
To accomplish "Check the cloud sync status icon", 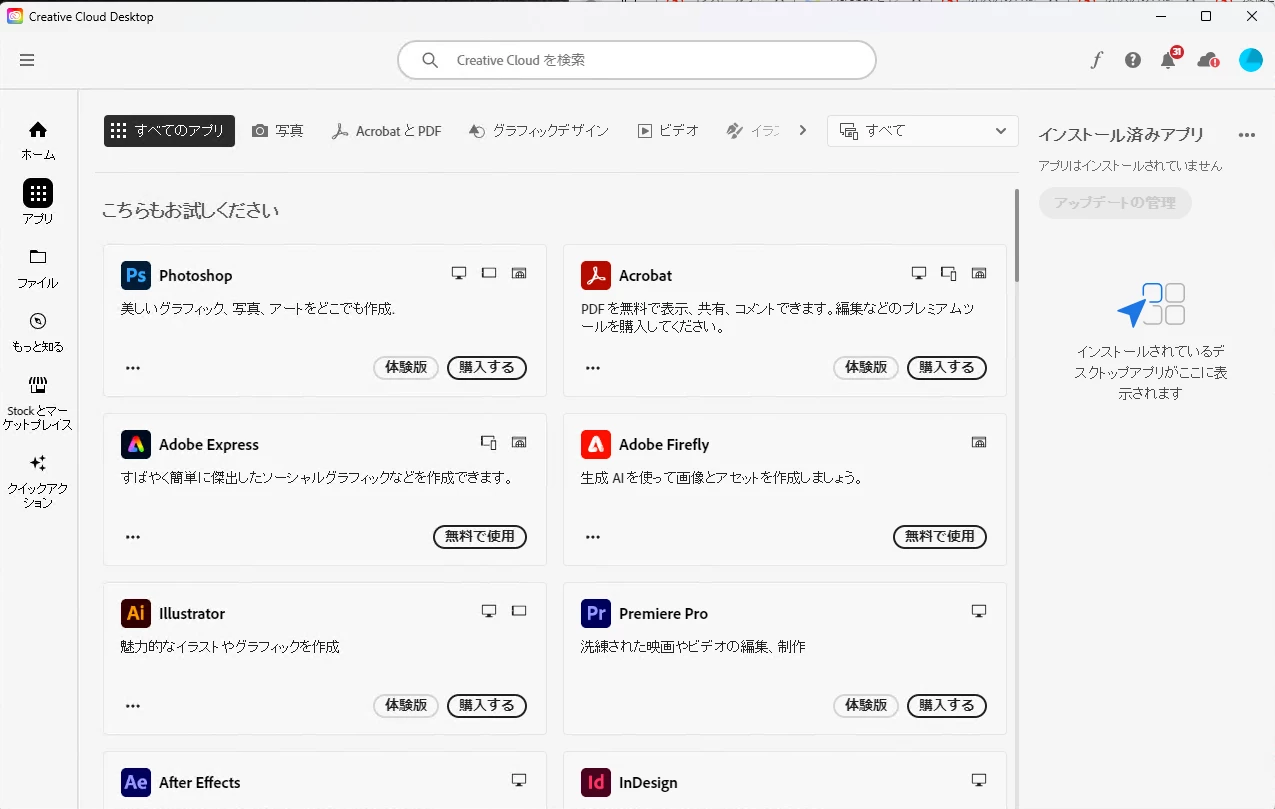I will (1208, 60).
